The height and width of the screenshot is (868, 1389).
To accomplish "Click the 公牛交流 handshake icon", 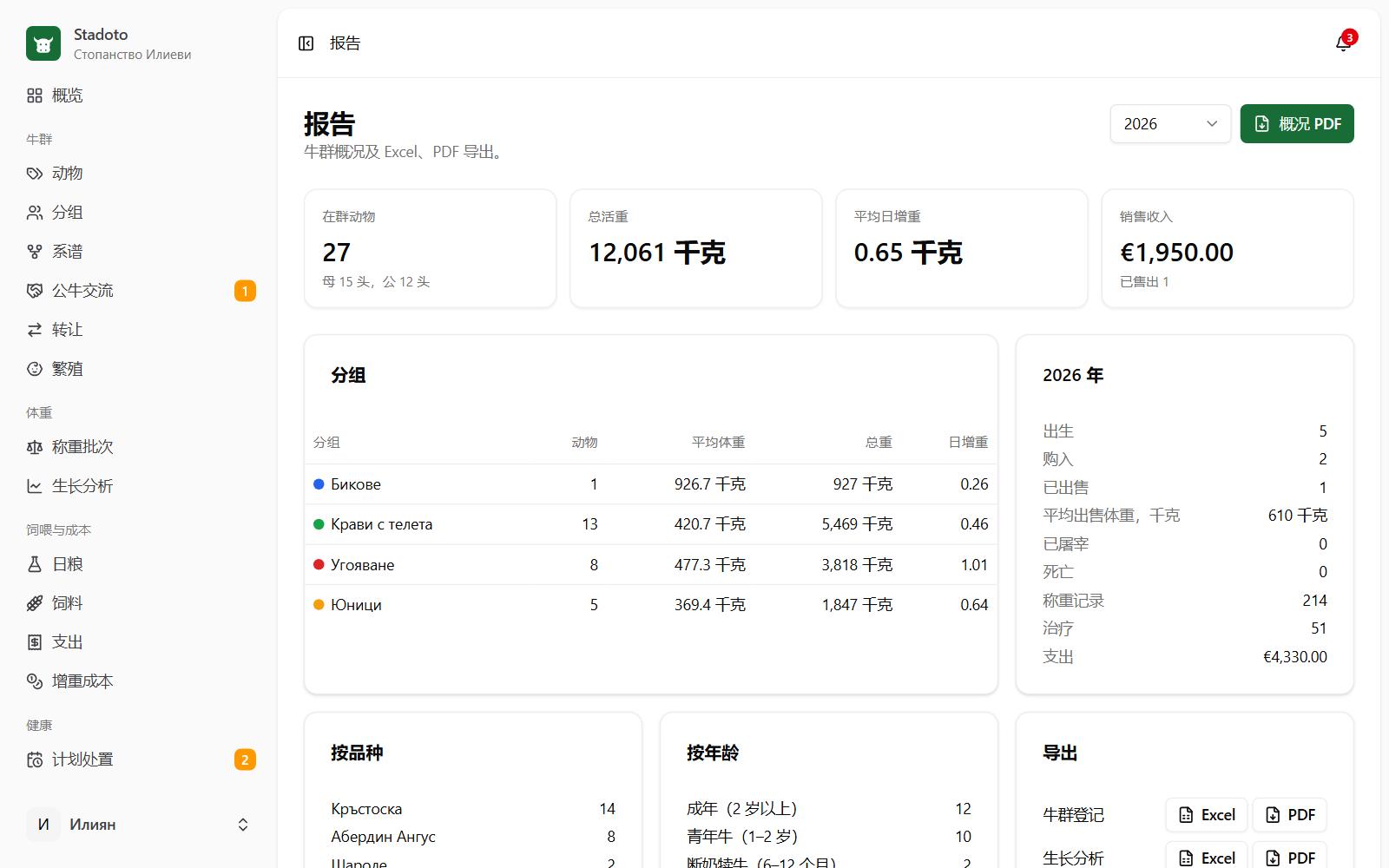I will (35, 291).
